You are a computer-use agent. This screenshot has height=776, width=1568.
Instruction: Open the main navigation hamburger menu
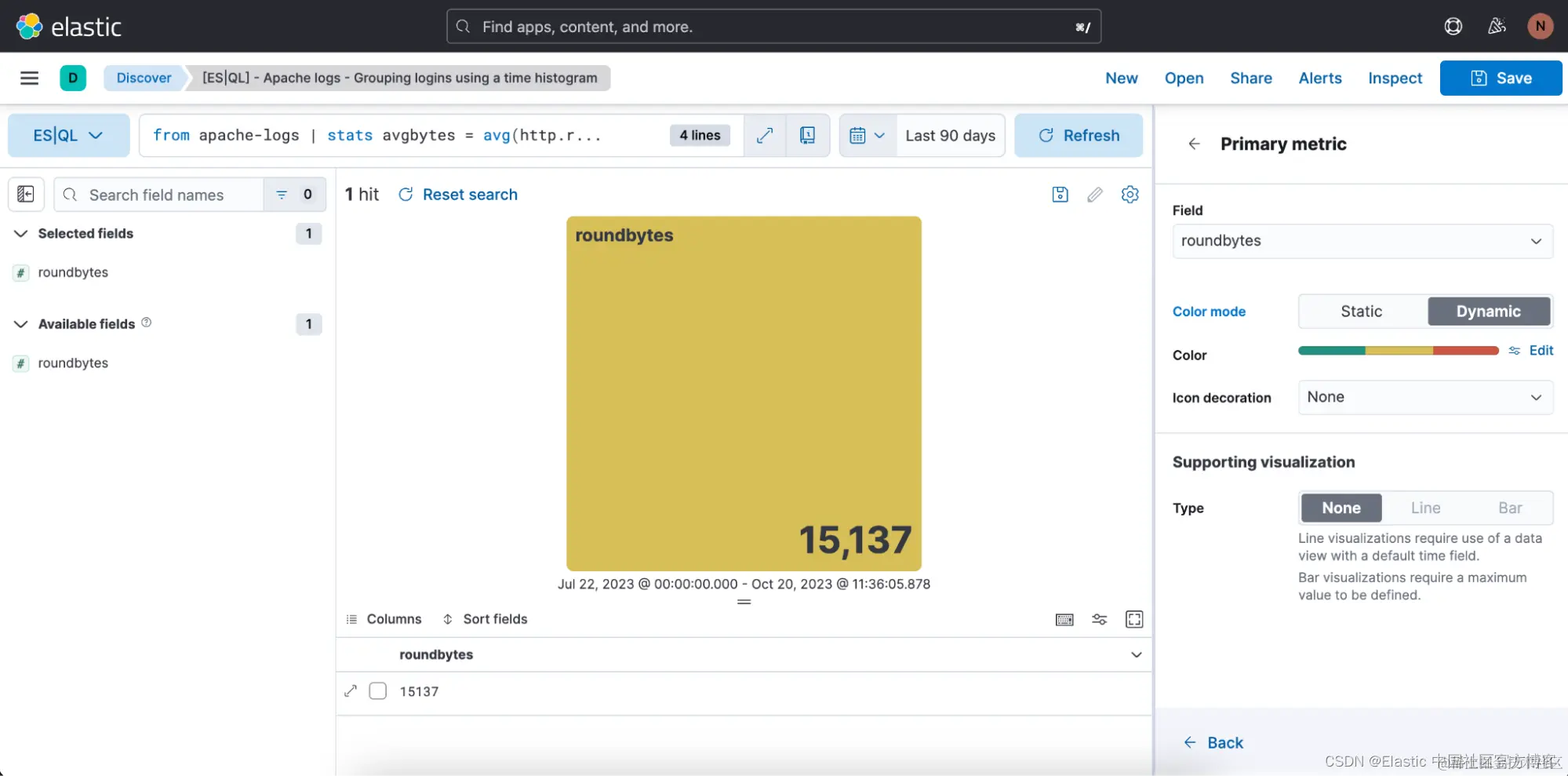tap(29, 78)
